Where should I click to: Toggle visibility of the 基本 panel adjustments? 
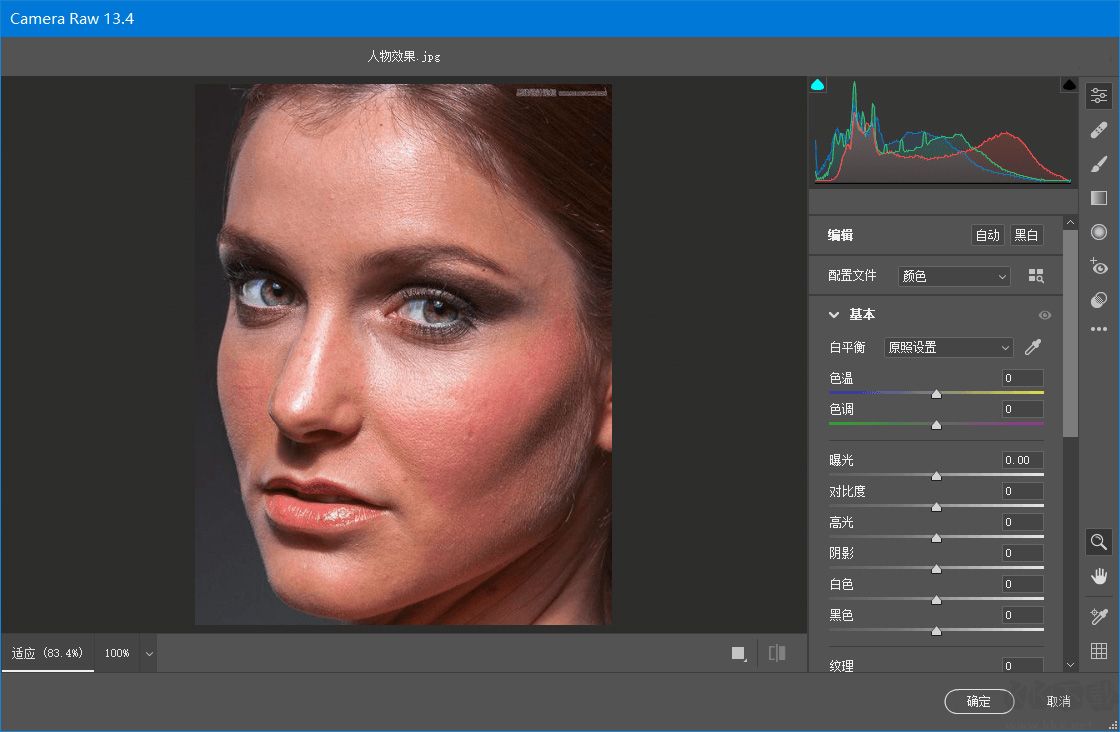(1045, 314)
